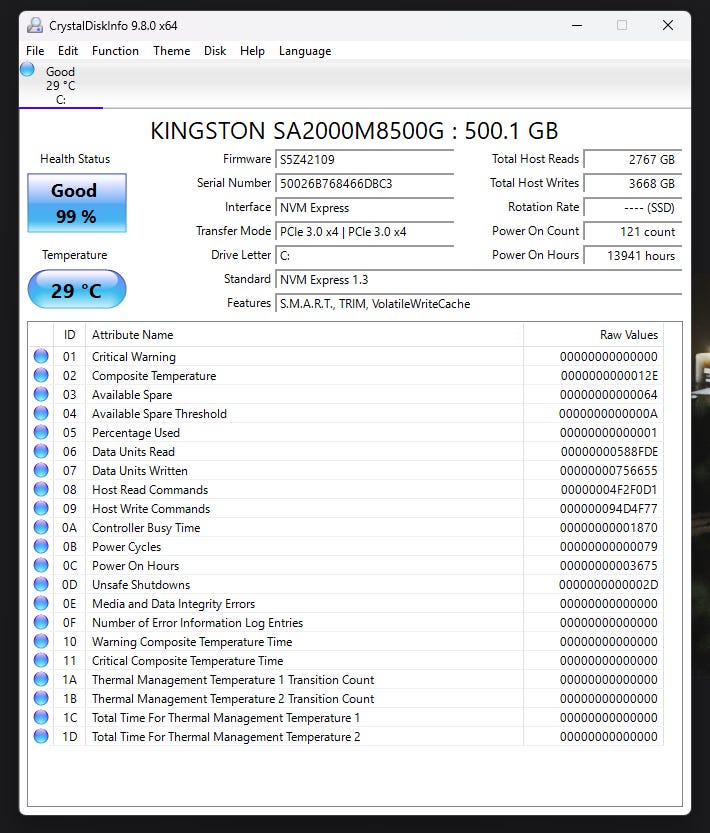Open the Language menu

pyautogui.click(x=305, y=50)
